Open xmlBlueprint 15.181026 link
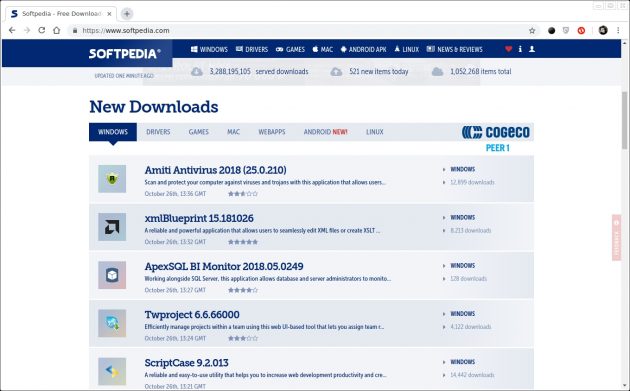Screen dimensions: 630x391 pos(199,218)
